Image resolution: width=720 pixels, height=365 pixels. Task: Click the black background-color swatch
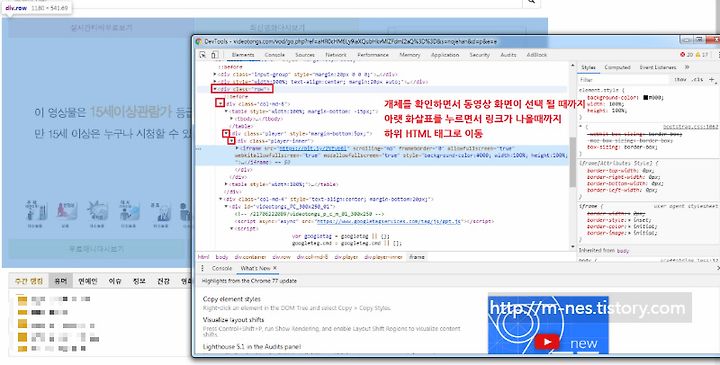point(646,97)
